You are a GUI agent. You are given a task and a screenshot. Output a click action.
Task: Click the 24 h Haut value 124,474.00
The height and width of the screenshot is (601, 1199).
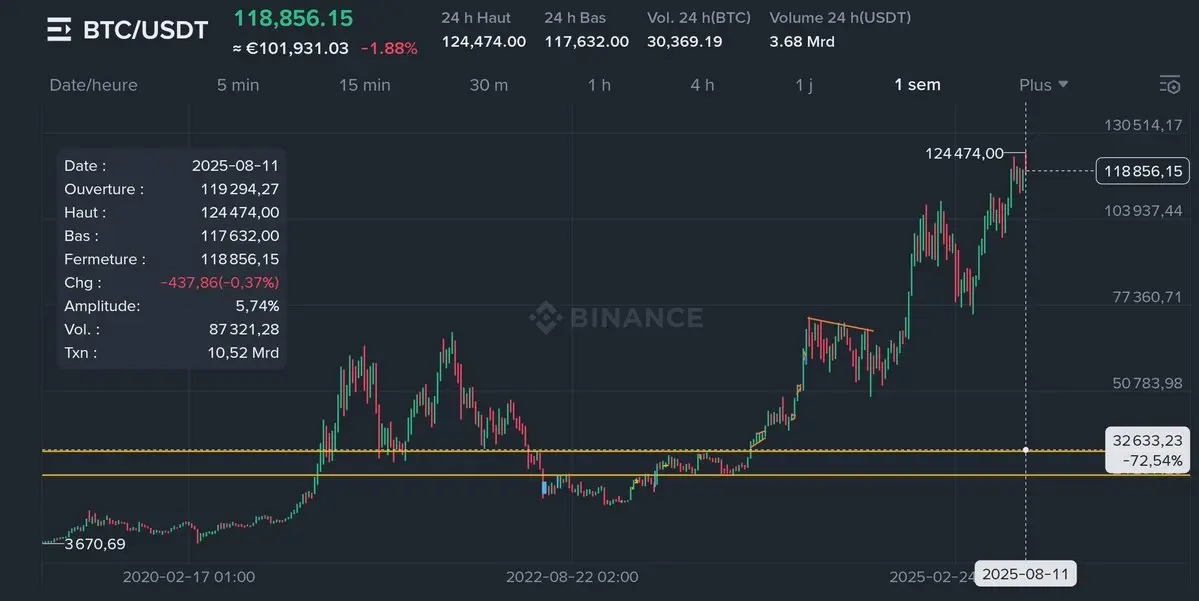[x=483, y=41]
